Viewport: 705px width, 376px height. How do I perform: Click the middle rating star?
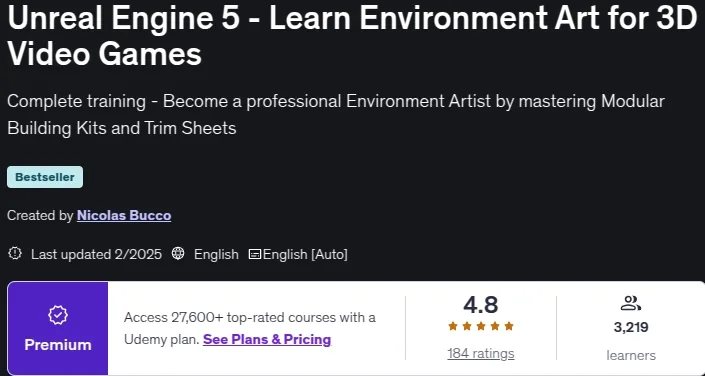(481, 326)
